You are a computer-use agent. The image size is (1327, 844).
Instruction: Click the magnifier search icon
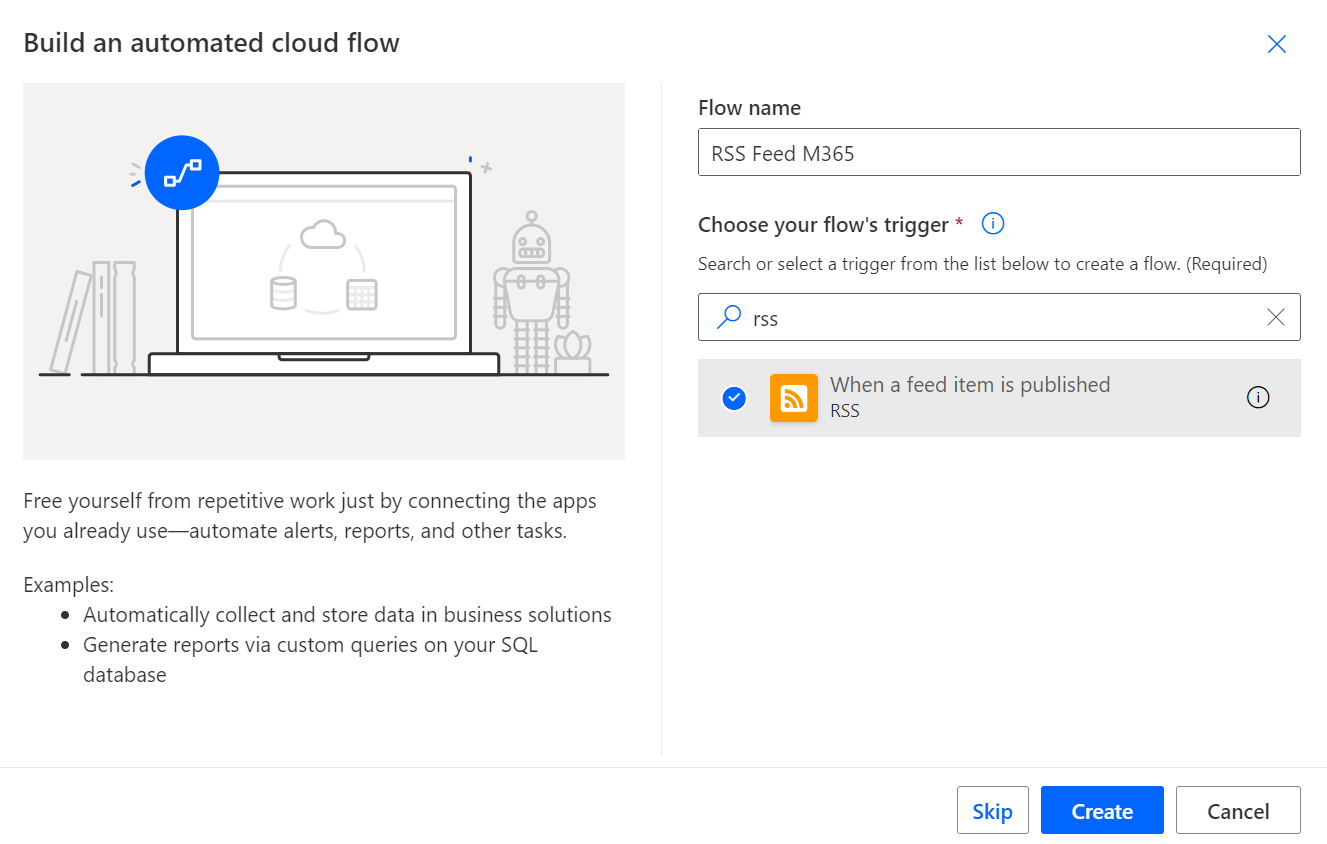[x=730, y=318]
